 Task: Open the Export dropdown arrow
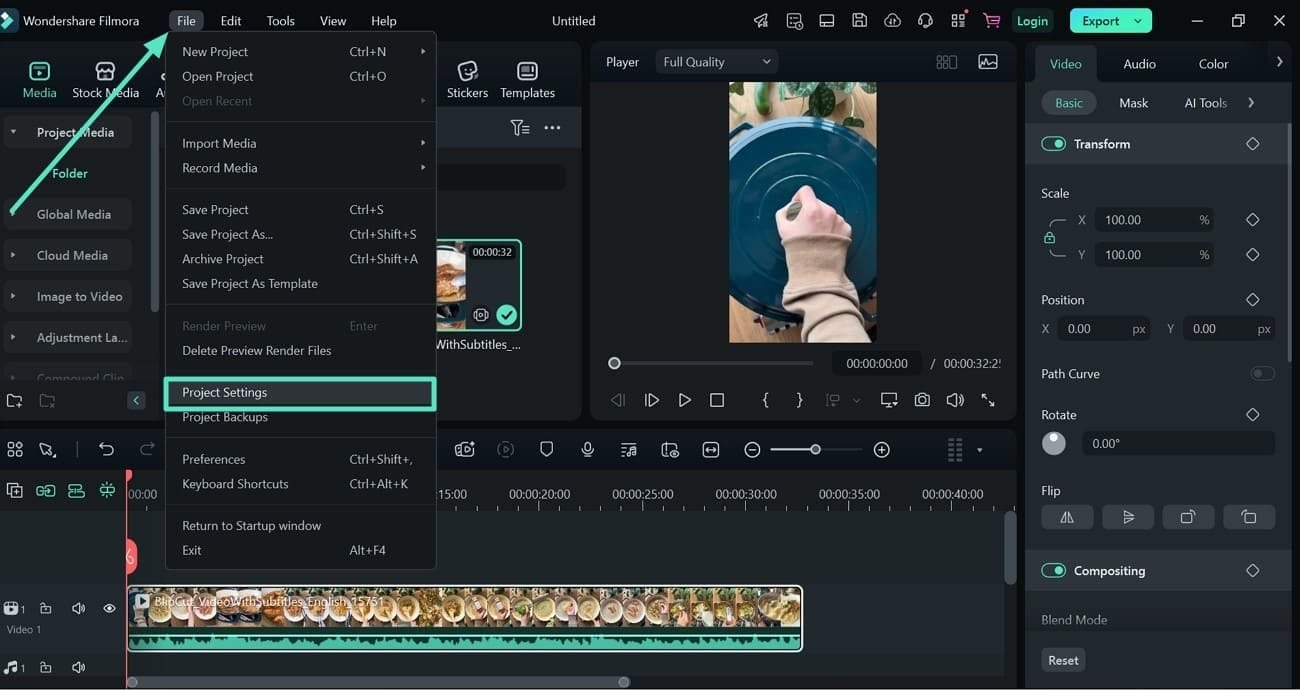(1138, 21)
